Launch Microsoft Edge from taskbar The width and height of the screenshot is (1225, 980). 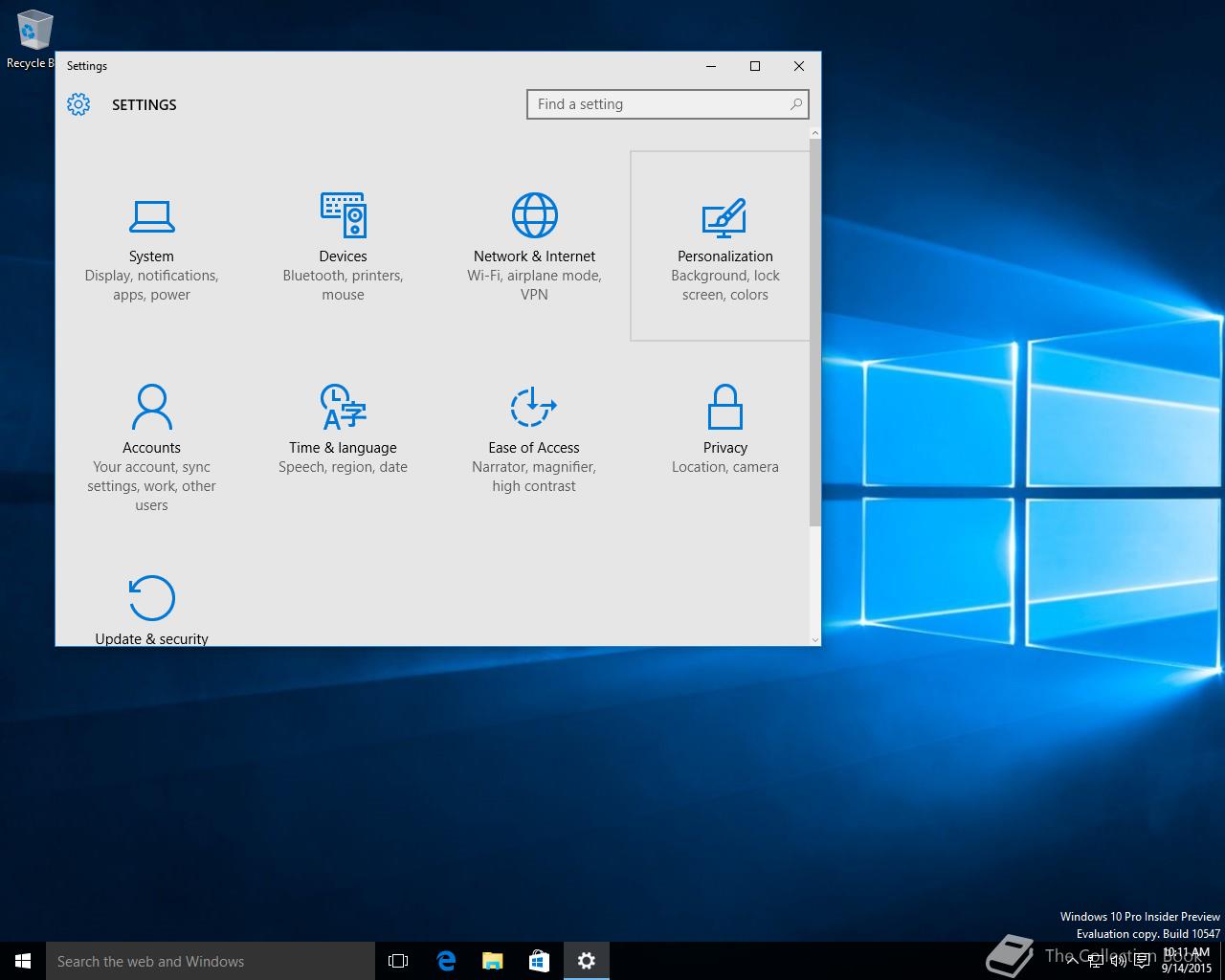coord(445,961)
